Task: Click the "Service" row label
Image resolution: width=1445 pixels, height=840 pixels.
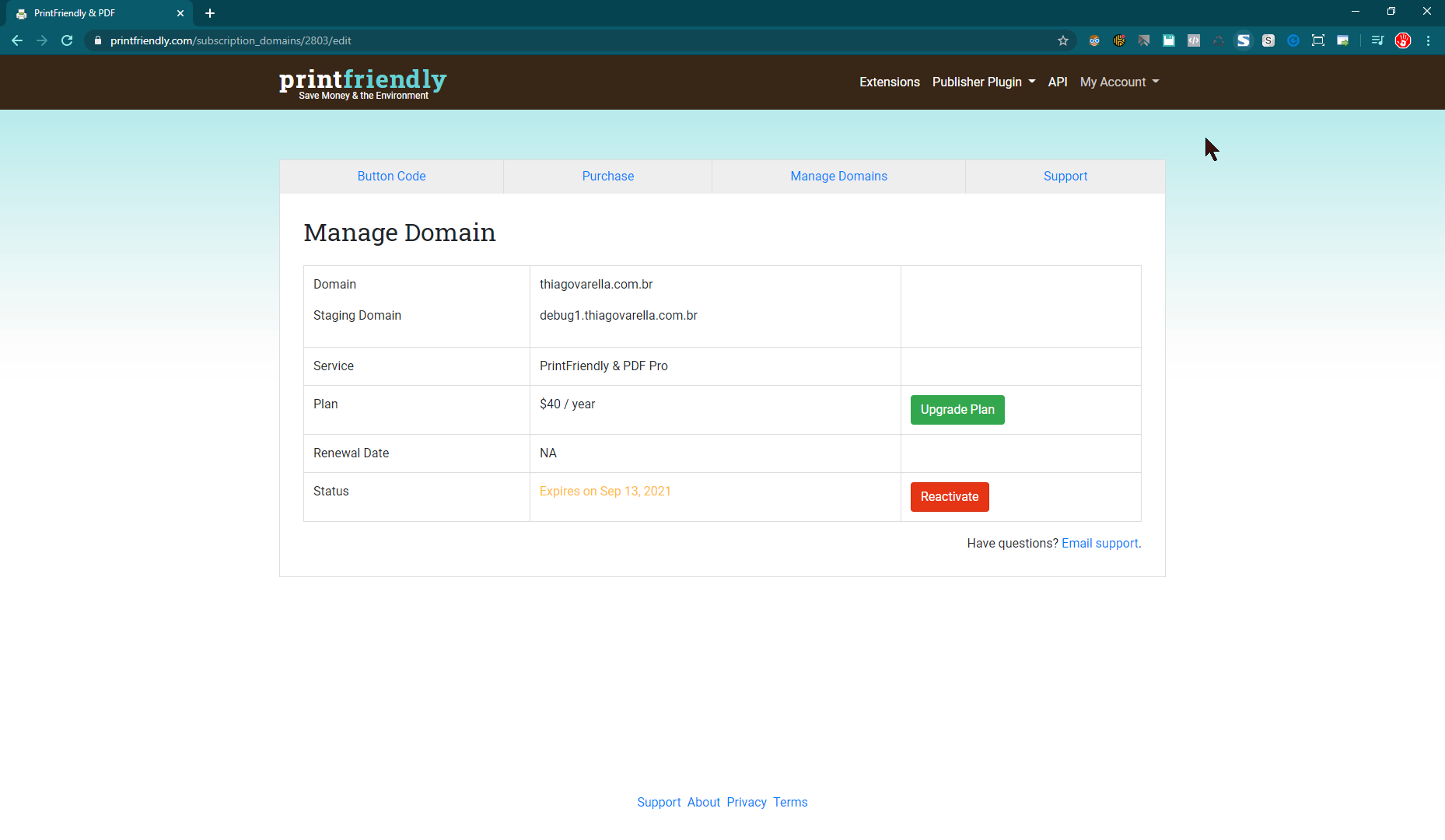Action: [x=334, y=366]
